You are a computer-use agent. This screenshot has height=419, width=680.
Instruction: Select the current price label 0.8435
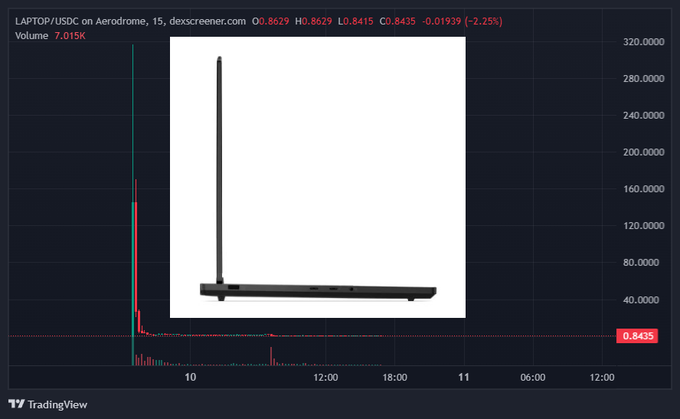point(637,336)
